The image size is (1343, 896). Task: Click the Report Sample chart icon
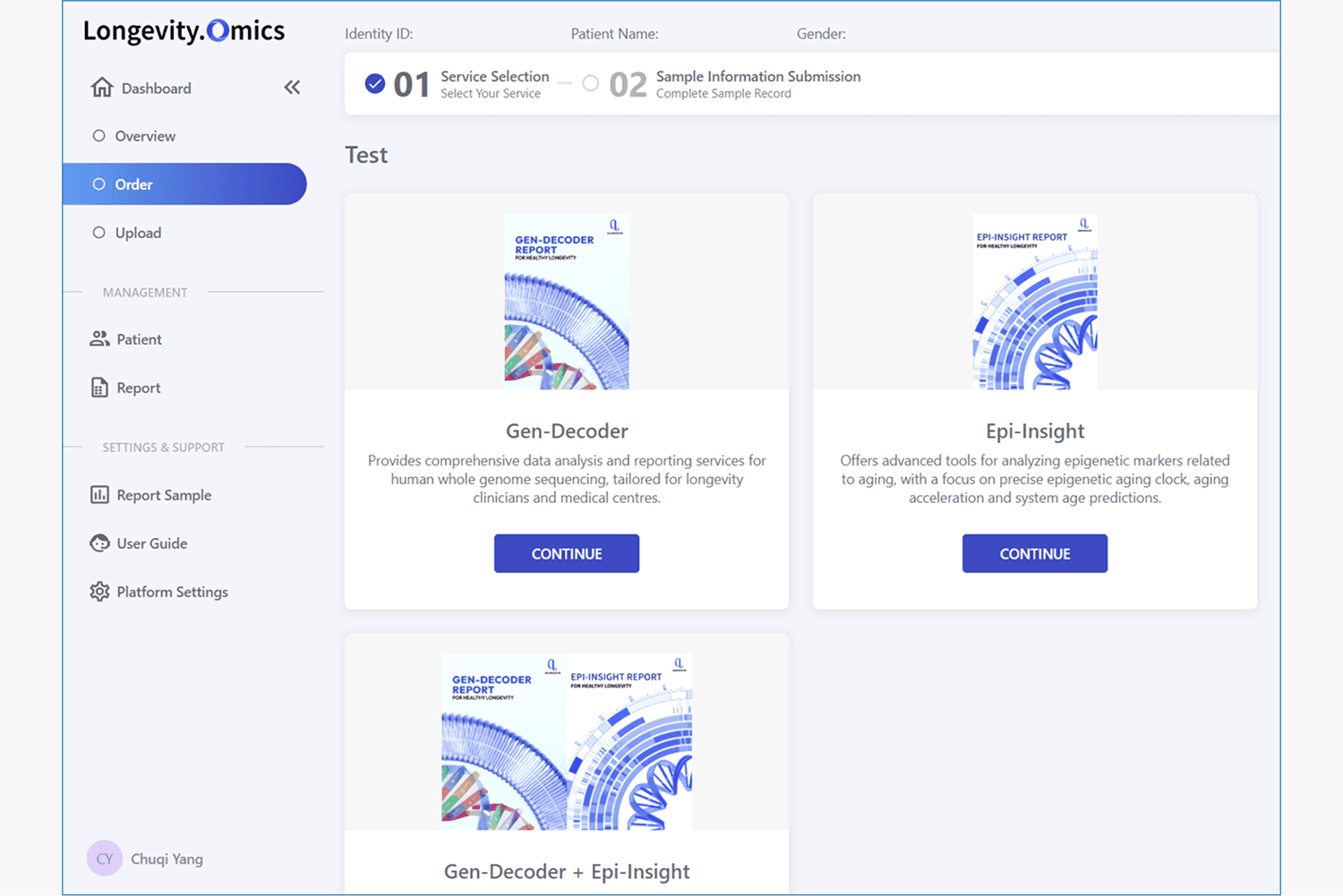coord(99,495)
